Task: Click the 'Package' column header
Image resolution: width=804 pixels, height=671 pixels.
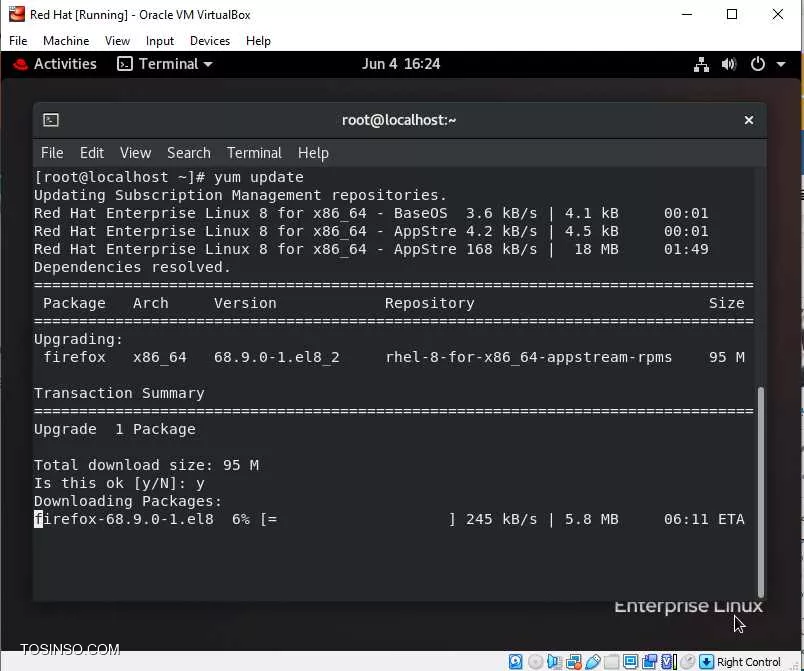Action: point(74,303)
